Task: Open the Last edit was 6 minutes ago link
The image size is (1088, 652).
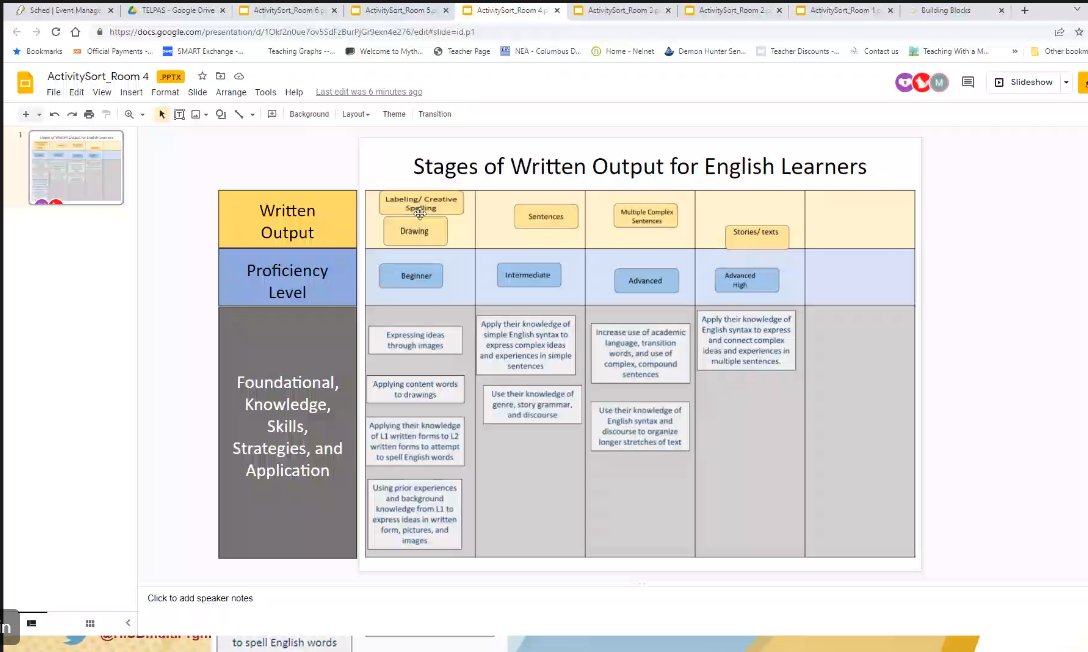Action: tap(369, 92)
